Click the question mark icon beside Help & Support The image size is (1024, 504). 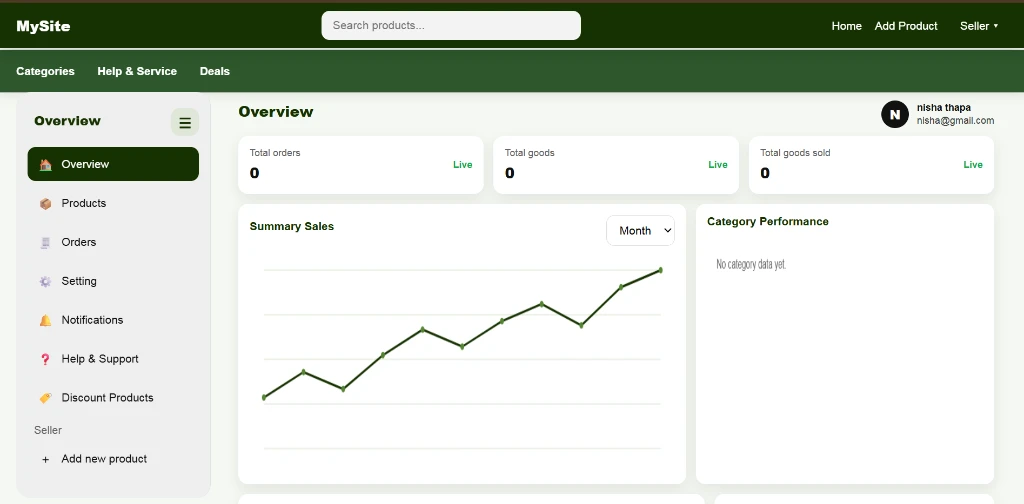click(x=45, y=359)
